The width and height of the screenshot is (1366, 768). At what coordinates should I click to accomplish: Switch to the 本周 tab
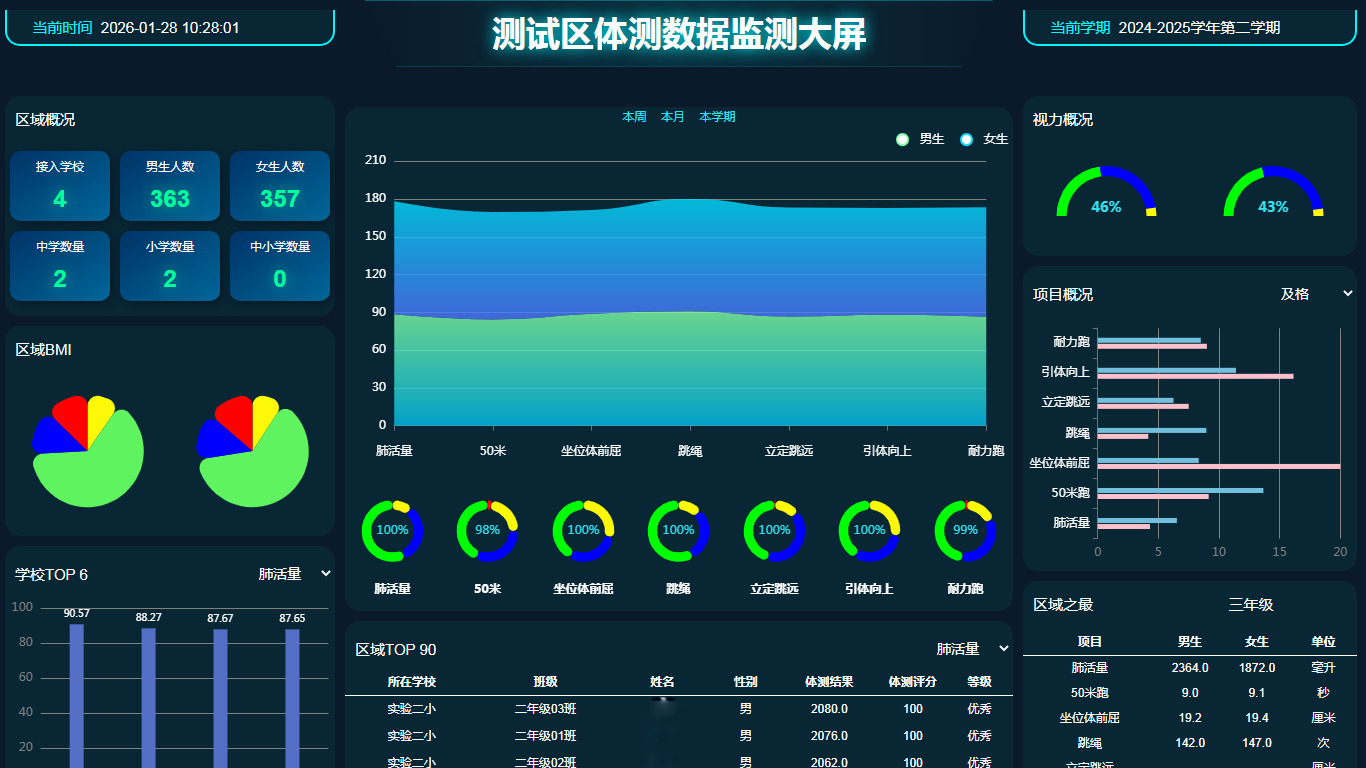point(634,117)
